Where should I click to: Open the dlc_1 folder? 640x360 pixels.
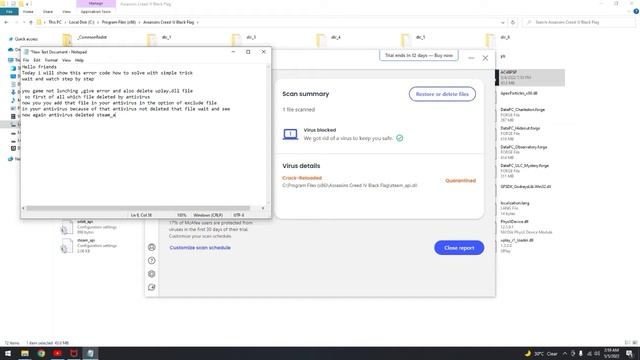click(x=160, y=39)
